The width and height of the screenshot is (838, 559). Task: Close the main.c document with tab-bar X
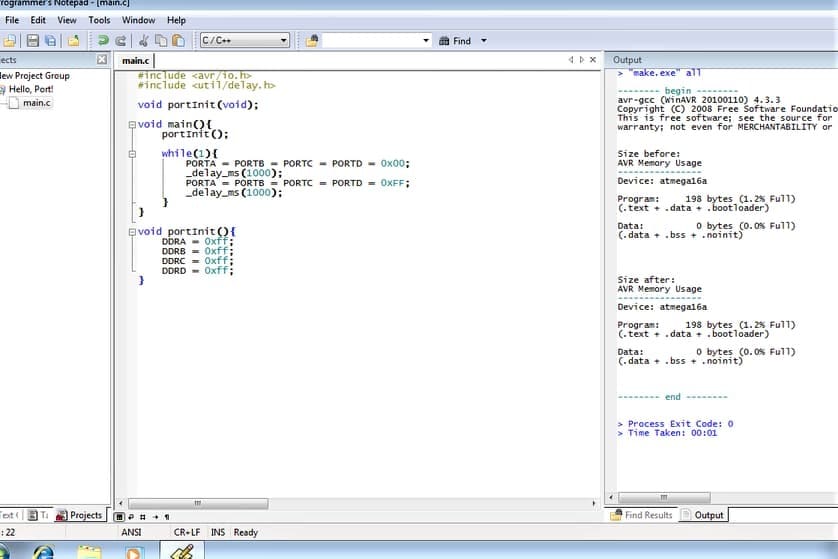coord(593,60)
